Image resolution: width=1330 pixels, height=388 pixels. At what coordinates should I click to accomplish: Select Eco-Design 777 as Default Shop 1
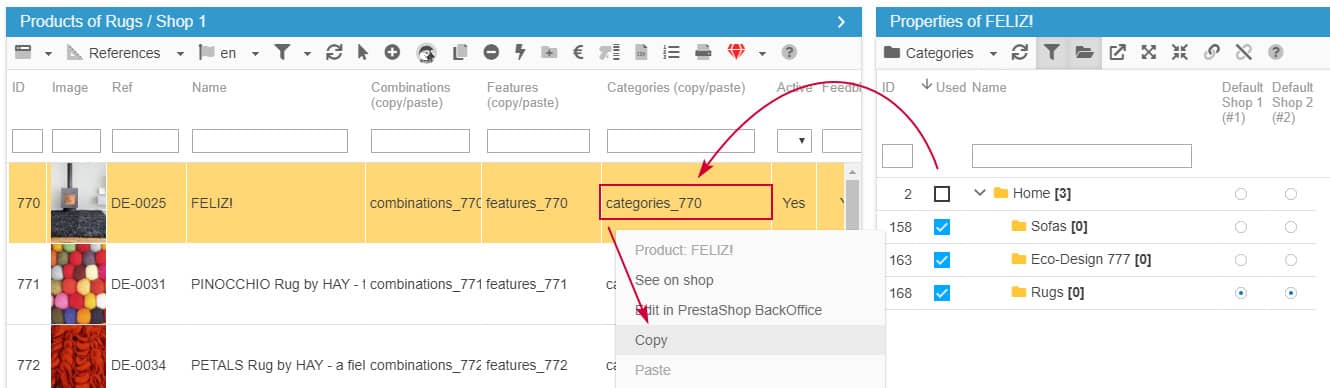point(1241,260)
